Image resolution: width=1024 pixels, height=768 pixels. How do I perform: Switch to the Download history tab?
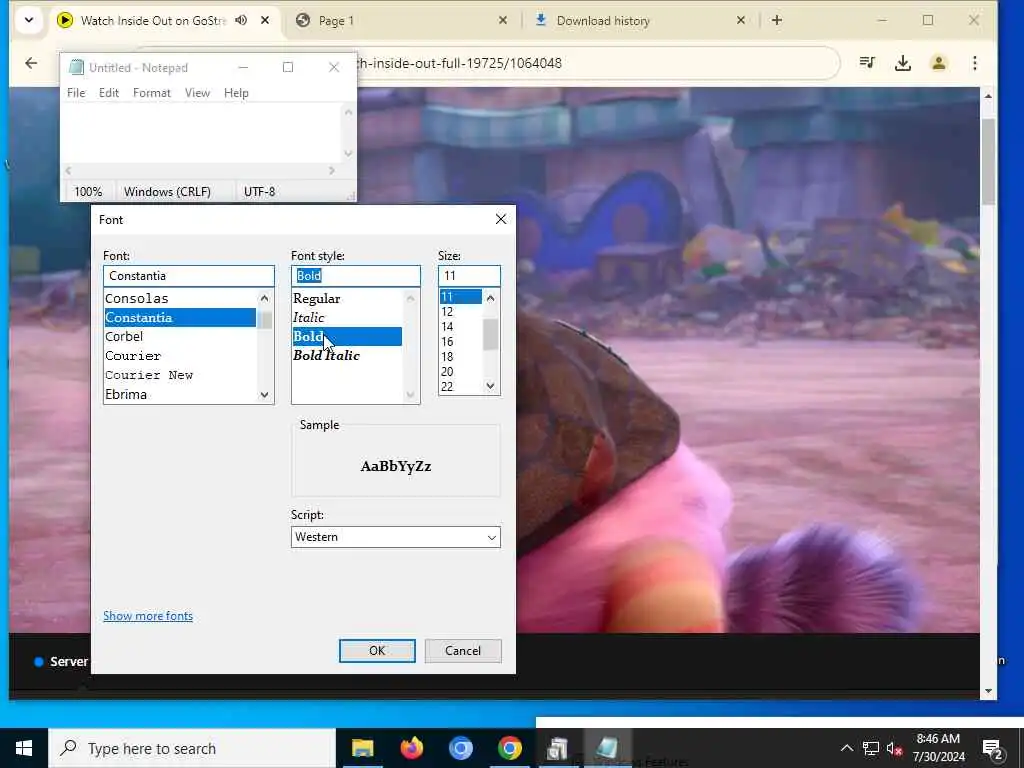640,20
